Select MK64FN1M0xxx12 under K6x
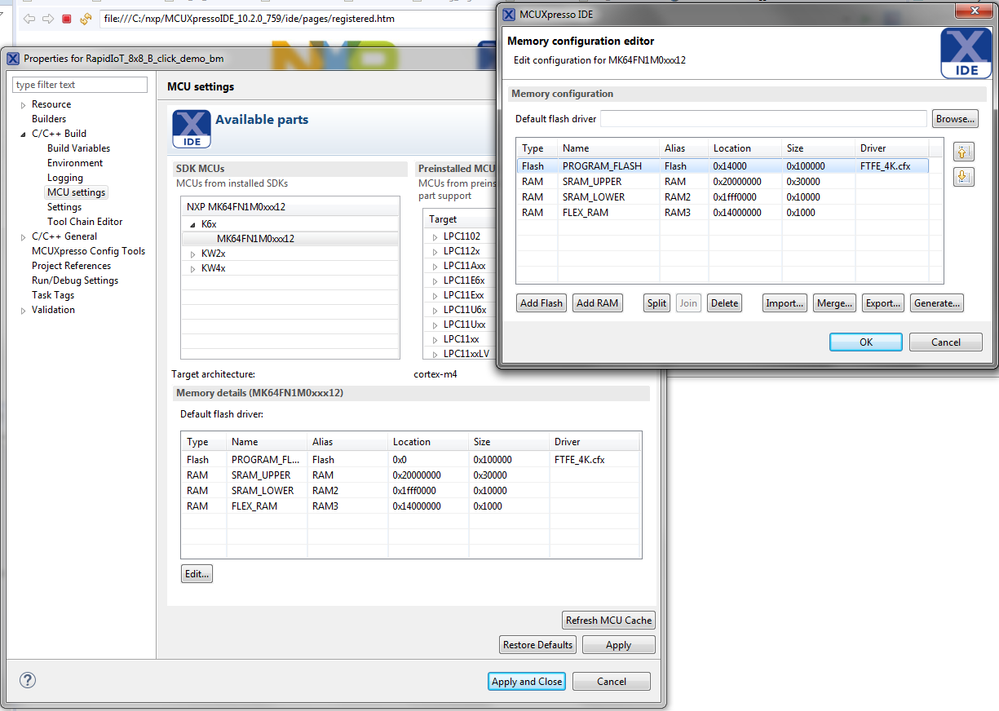 [255, 239]
